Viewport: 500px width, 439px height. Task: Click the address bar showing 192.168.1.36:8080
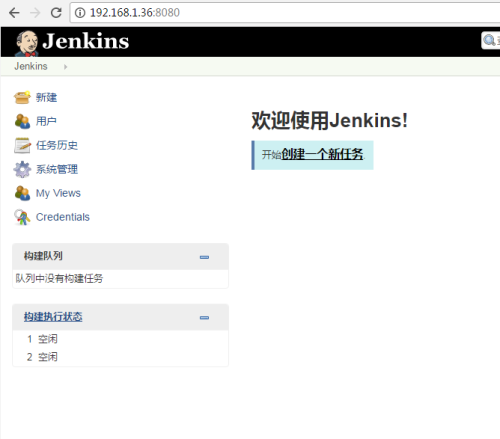coord(285,13)
